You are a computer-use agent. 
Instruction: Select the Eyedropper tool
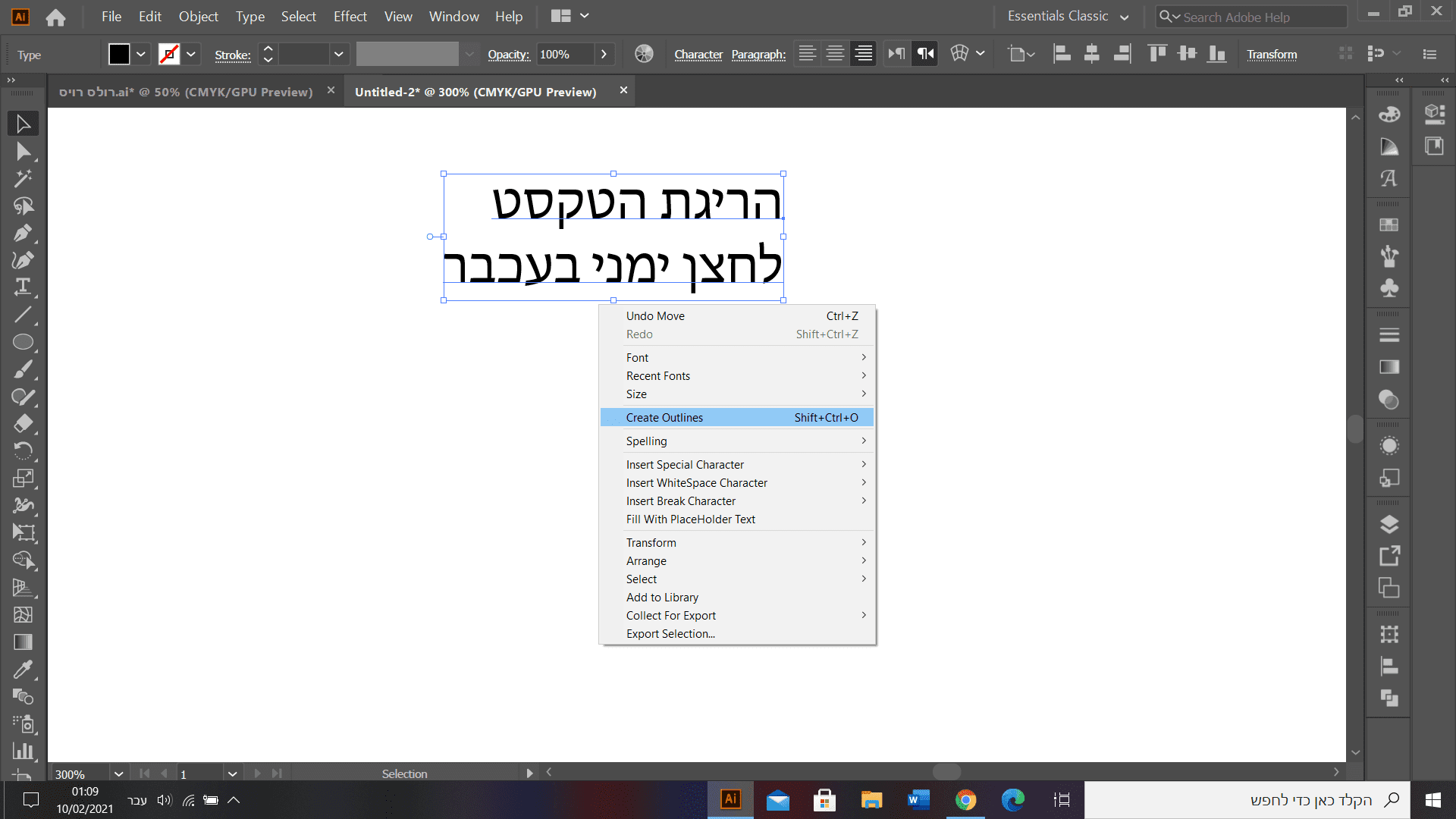[23, 669]
